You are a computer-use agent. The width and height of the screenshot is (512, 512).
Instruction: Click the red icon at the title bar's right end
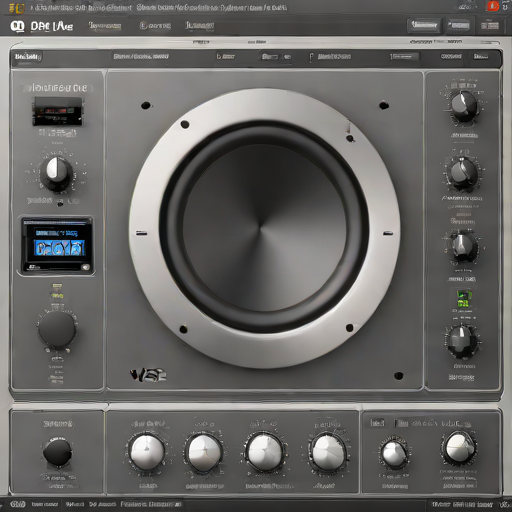pyautogui.click(x=493, y=7)
